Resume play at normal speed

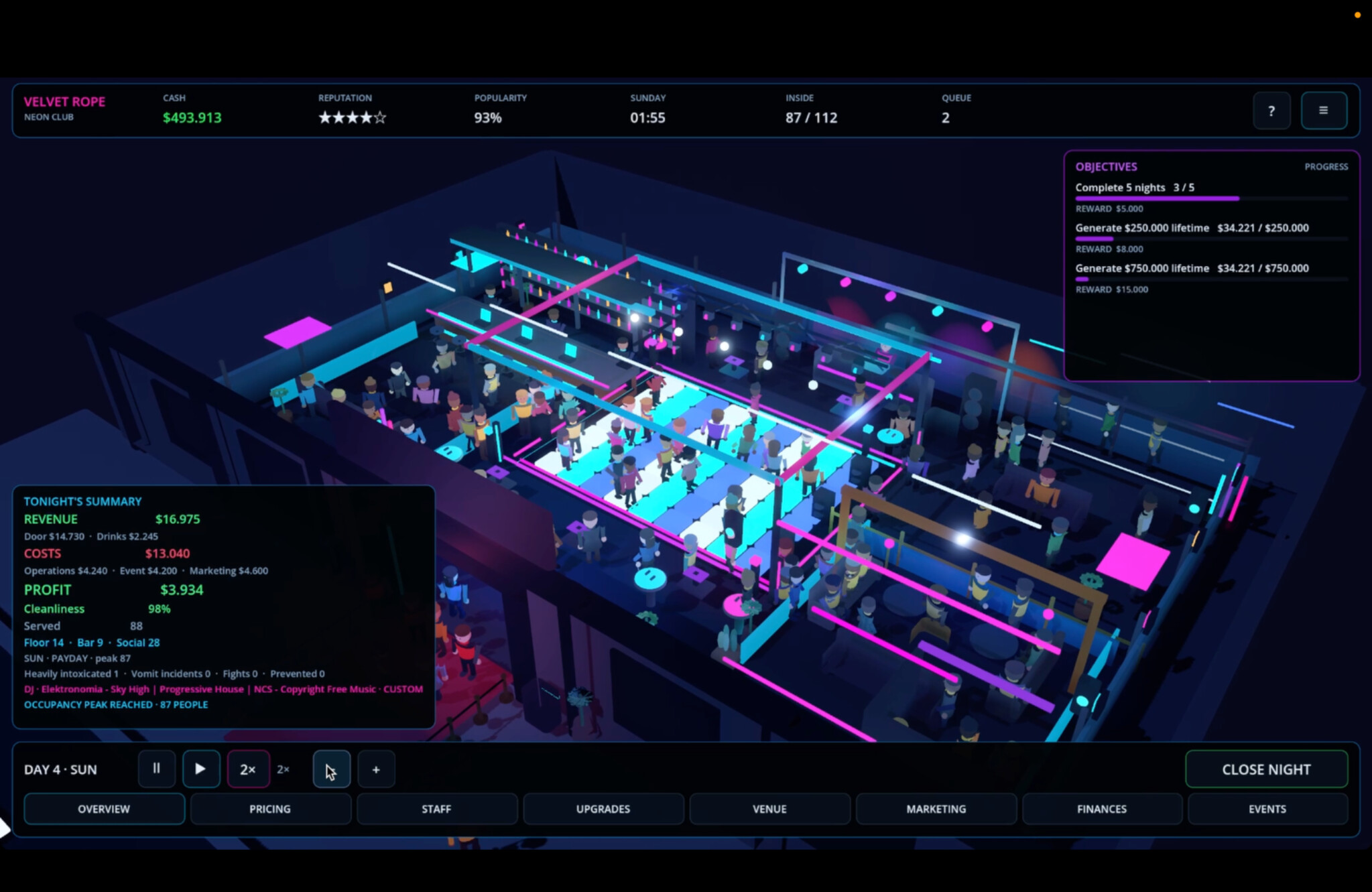(x=201, y=769)
